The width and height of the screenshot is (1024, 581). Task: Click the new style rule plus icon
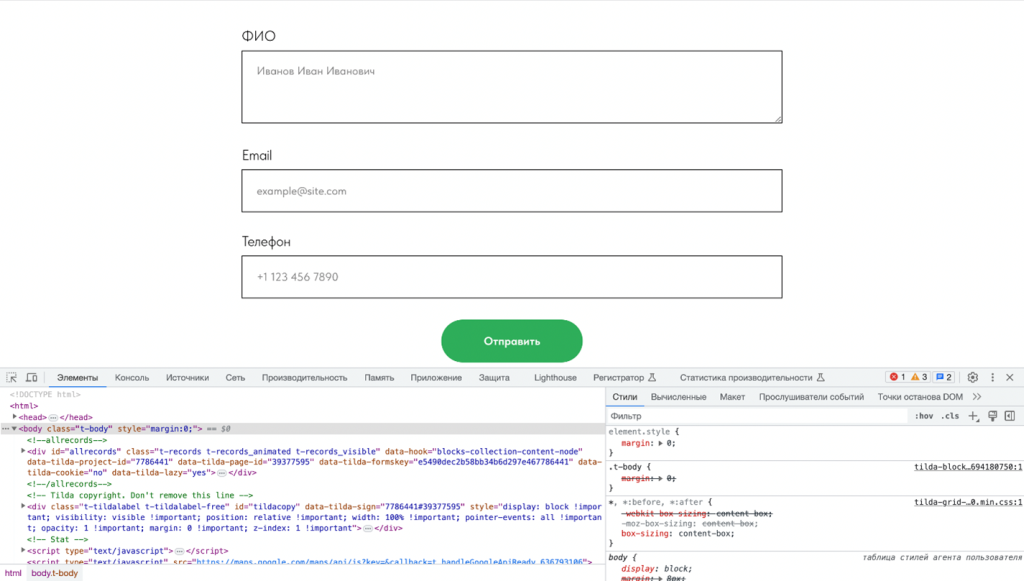tap(973, 416)
